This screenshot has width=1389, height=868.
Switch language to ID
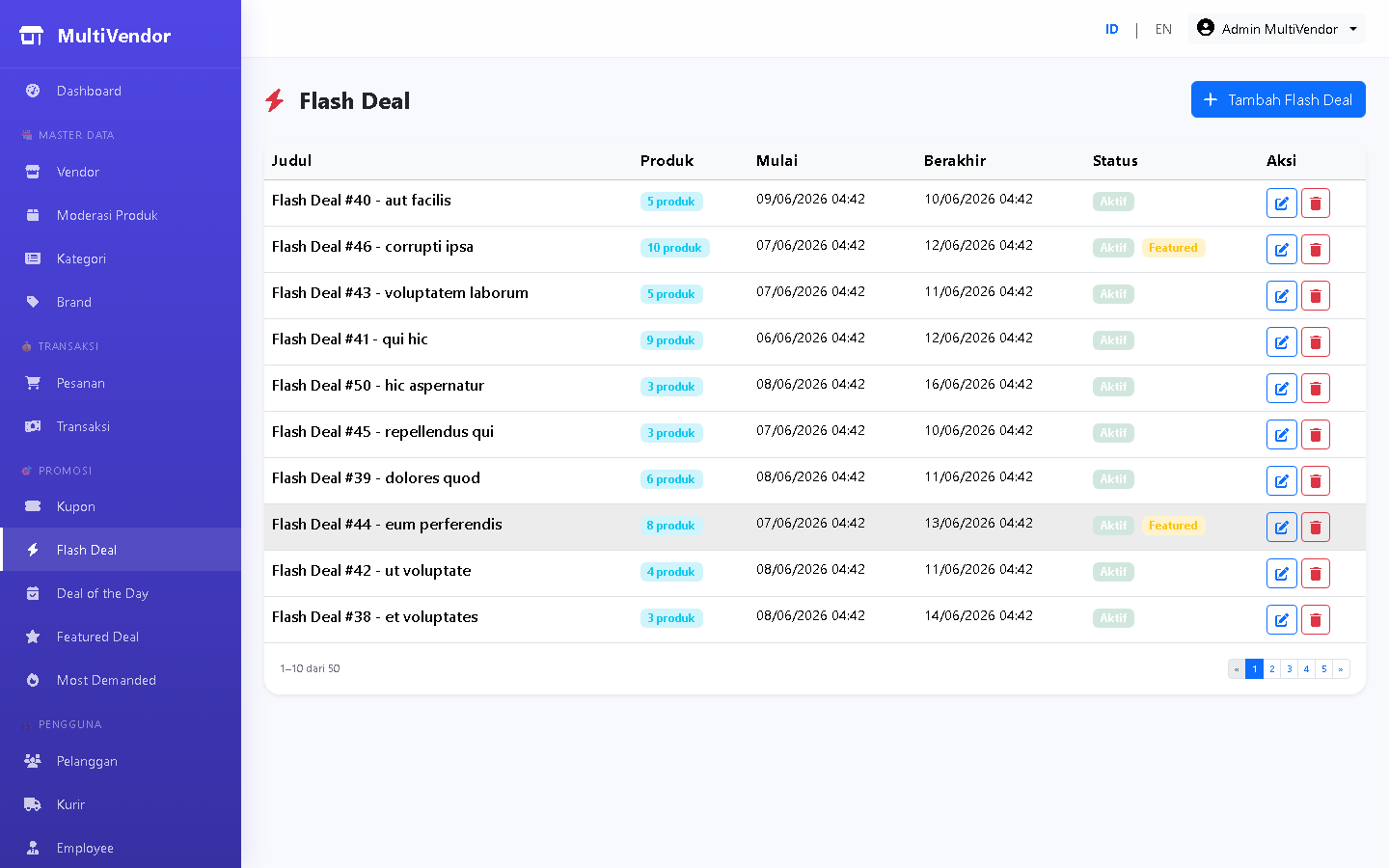click(1112, 29)
